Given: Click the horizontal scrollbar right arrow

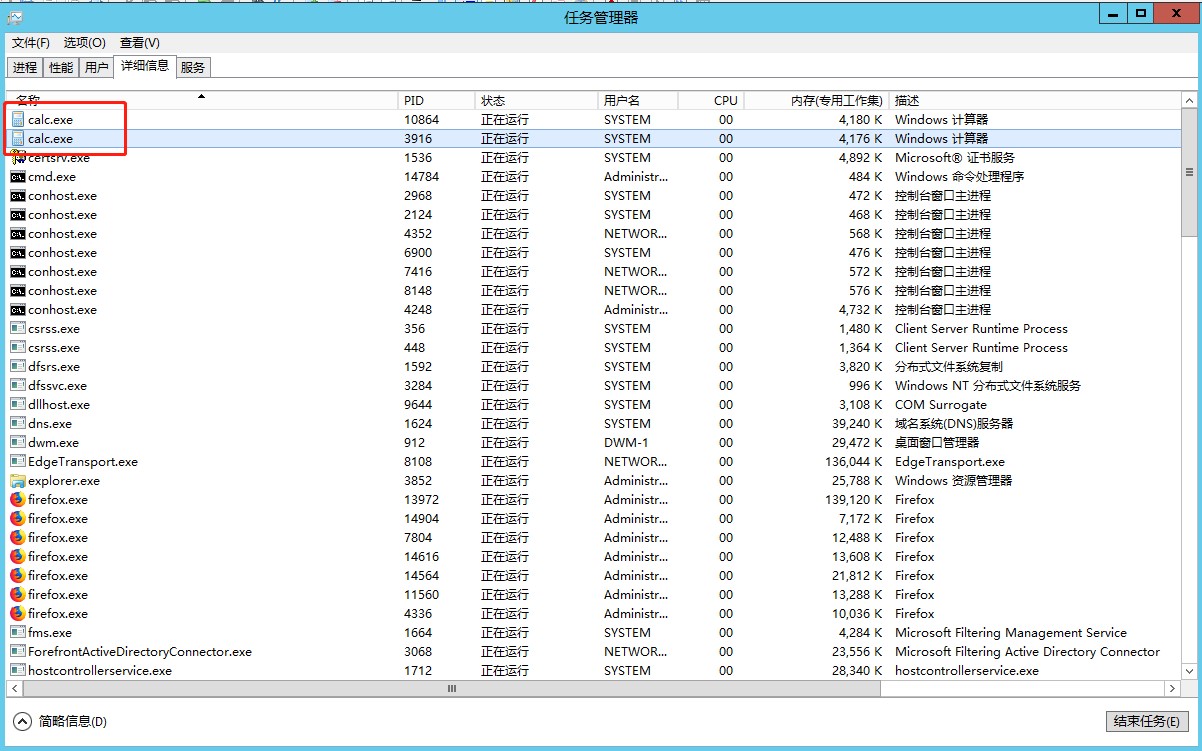Looking at the screenshot, I should [1172, 689].
